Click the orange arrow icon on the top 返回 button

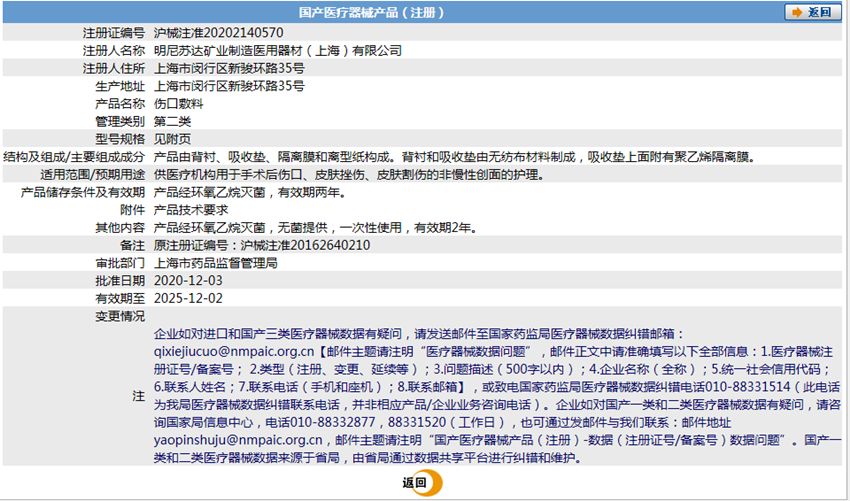(x=797, y=12)
